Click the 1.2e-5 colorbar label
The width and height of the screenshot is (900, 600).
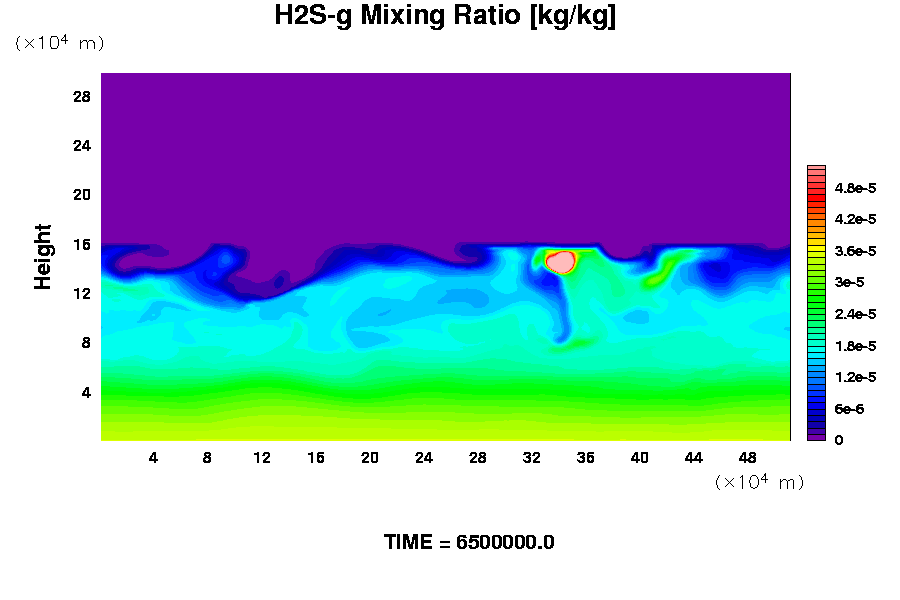[855, 377]
